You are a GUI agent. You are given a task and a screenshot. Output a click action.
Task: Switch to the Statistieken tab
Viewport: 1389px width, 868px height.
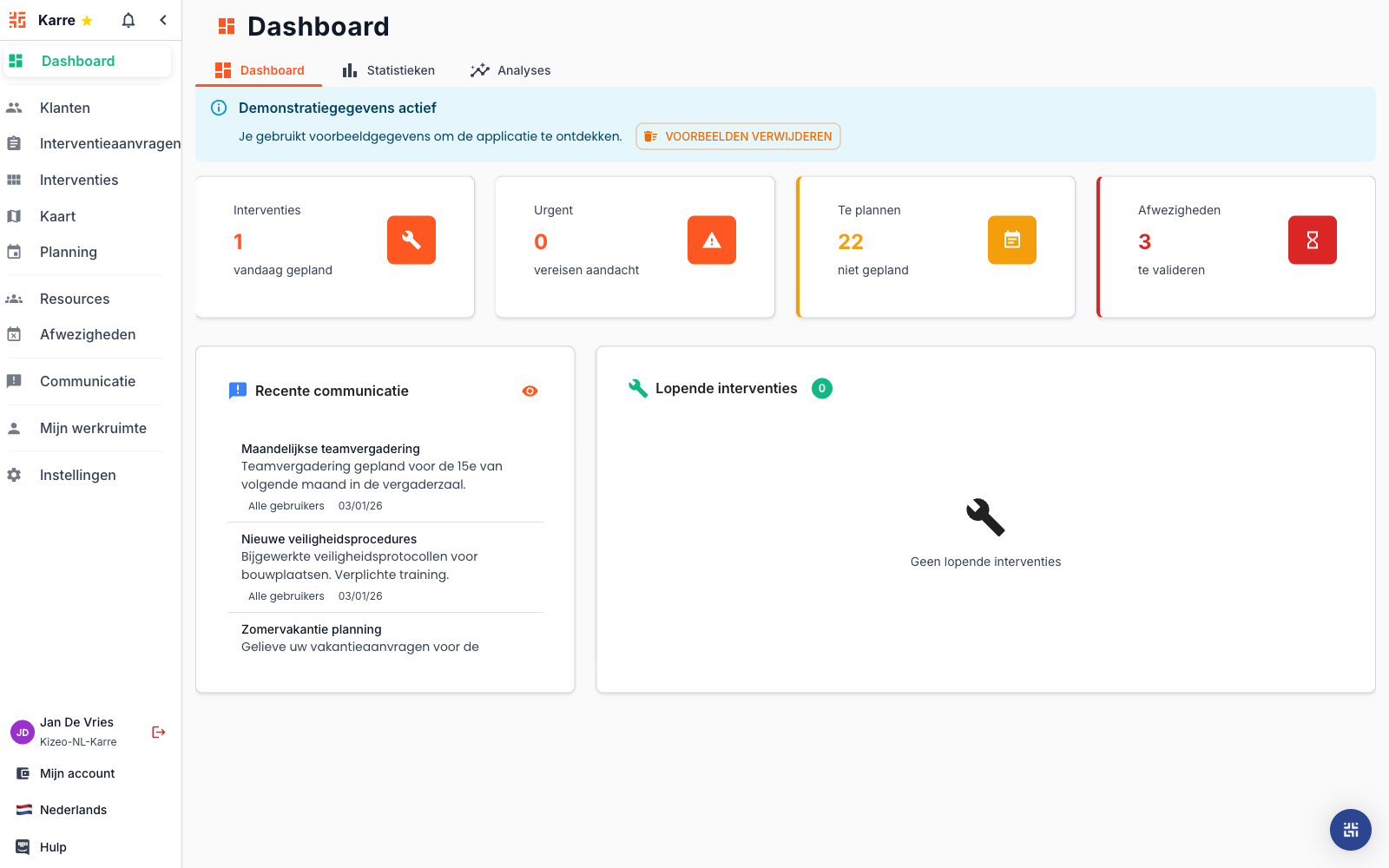(x=388, y=70)
